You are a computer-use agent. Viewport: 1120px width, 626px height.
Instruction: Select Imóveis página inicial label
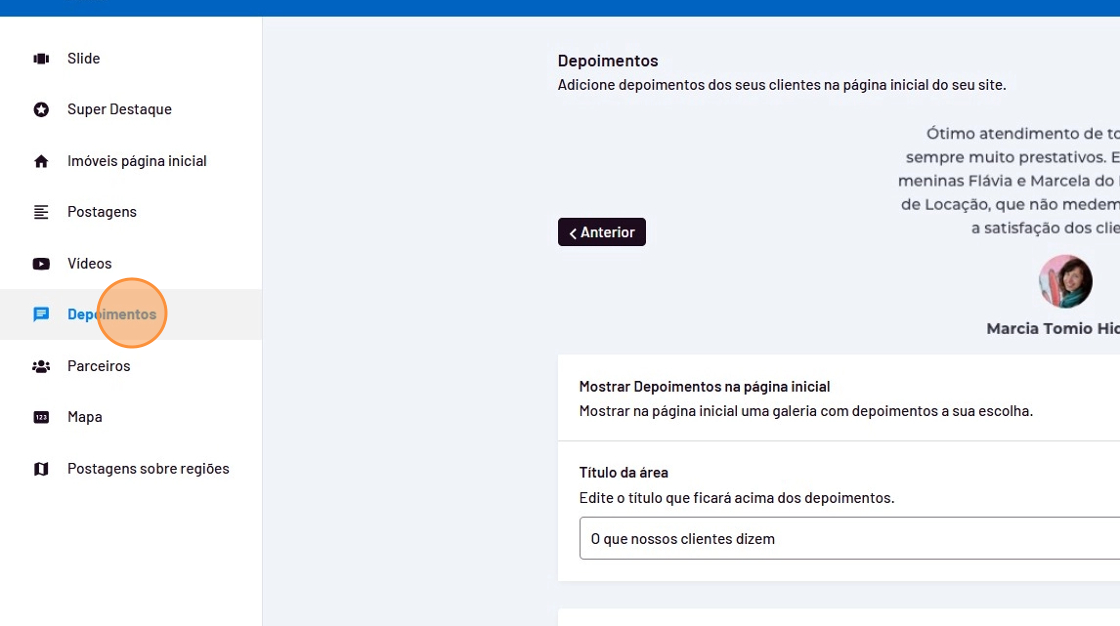tap(137, 161)
